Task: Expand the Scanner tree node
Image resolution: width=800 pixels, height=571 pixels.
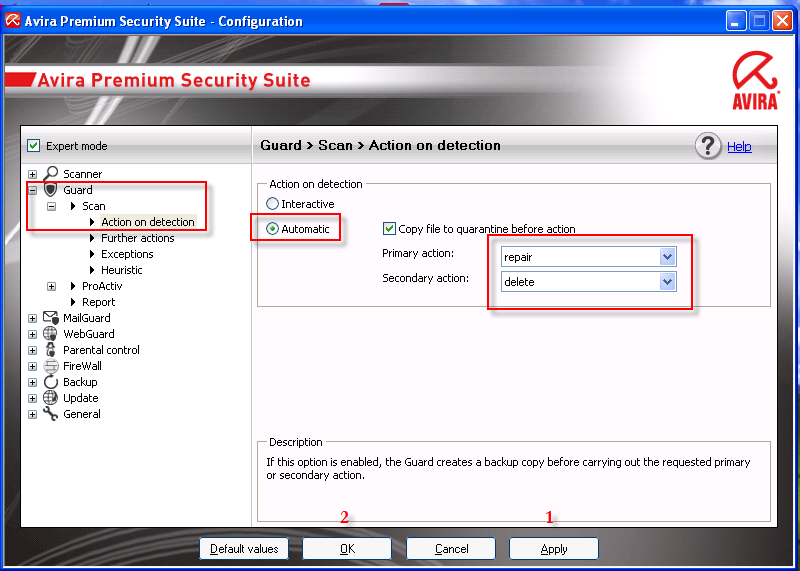Action: click(33, 175)
